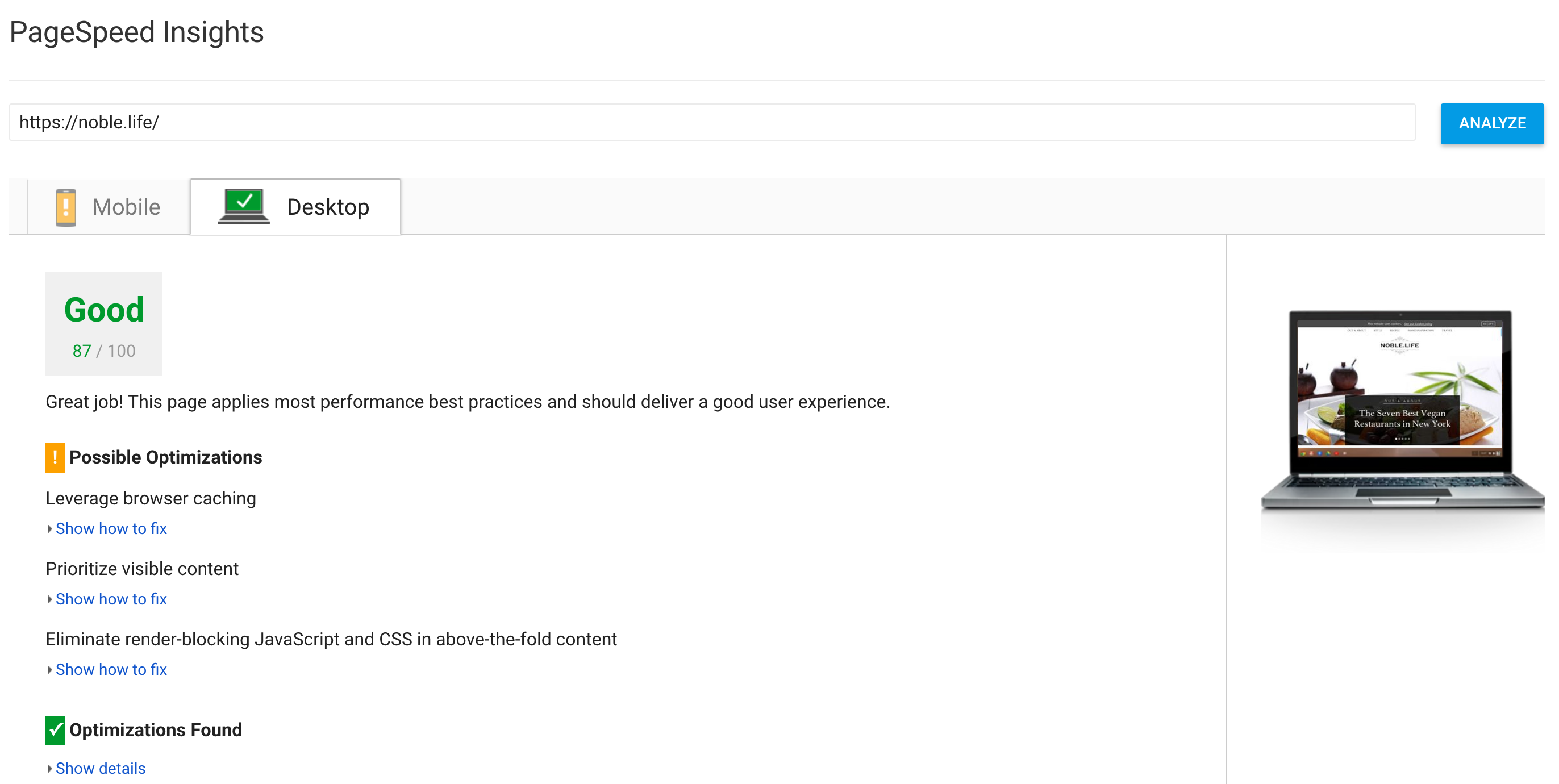
Task: Click the Eliminate render-blocking JavaScript and CSS text
Action: point(331,640)
